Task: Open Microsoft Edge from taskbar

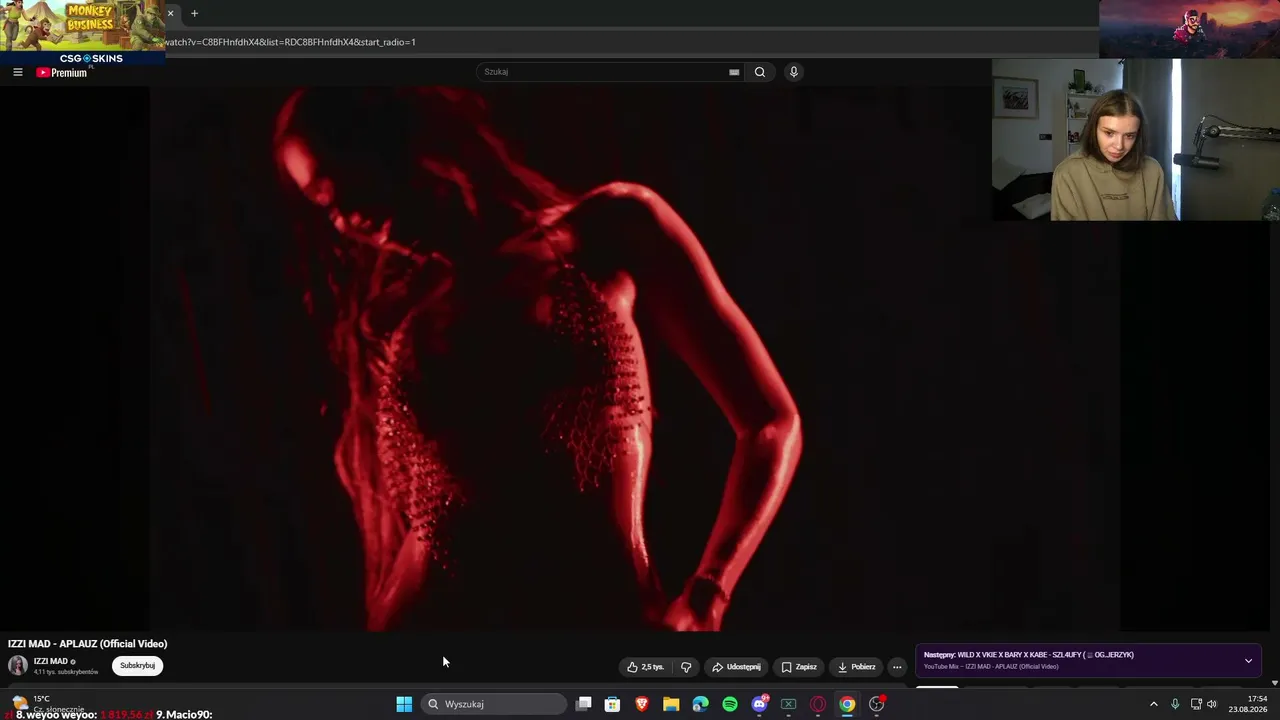Action: click(x=700, y=704)
